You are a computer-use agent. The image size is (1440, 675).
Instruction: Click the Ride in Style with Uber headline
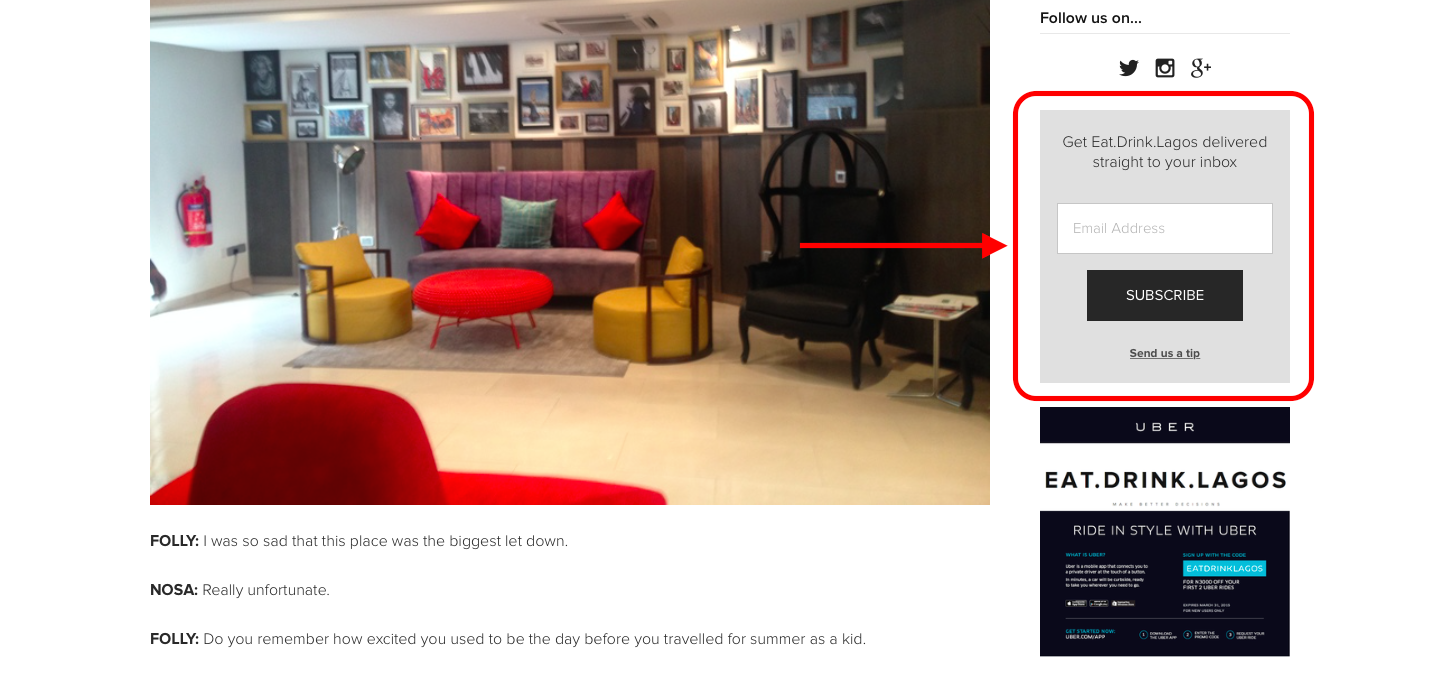click(x=1165, y=530)
